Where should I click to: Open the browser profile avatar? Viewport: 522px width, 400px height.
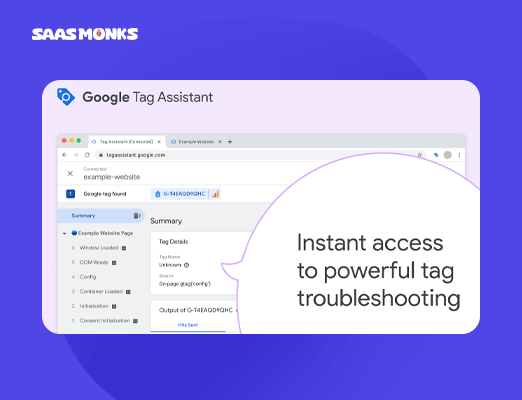click(x=448, y=155)
